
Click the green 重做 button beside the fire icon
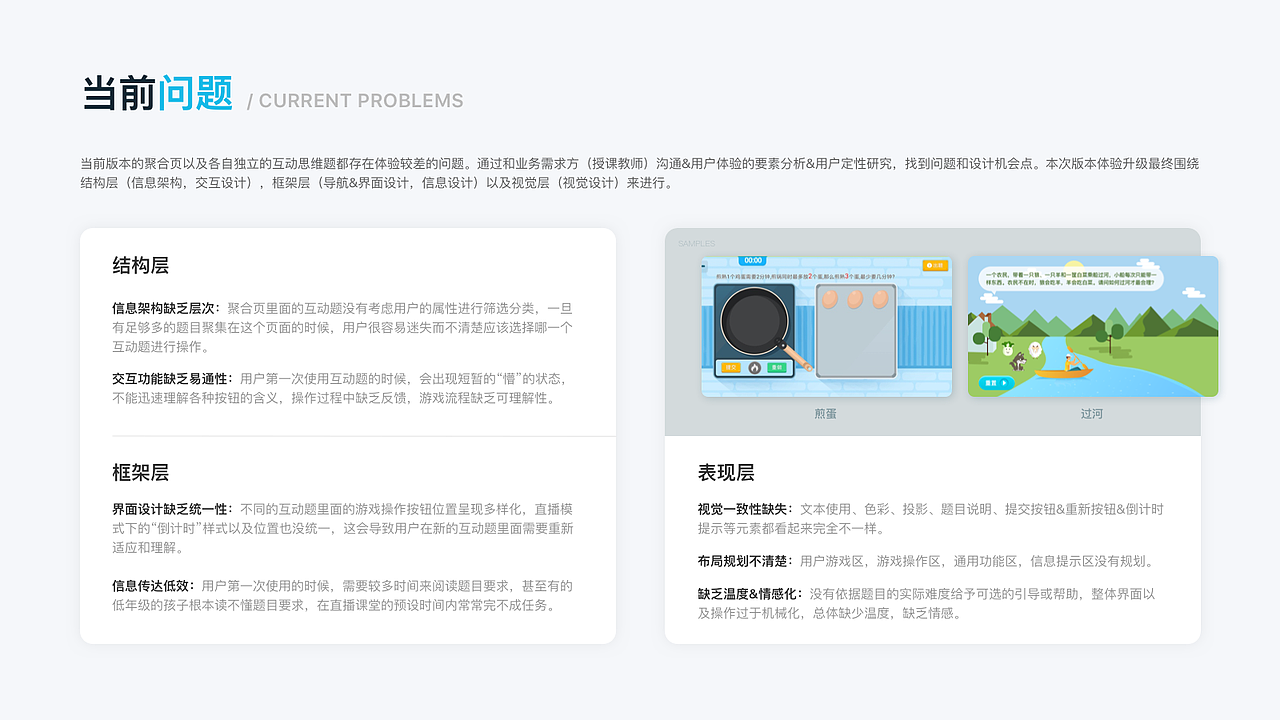777,367
